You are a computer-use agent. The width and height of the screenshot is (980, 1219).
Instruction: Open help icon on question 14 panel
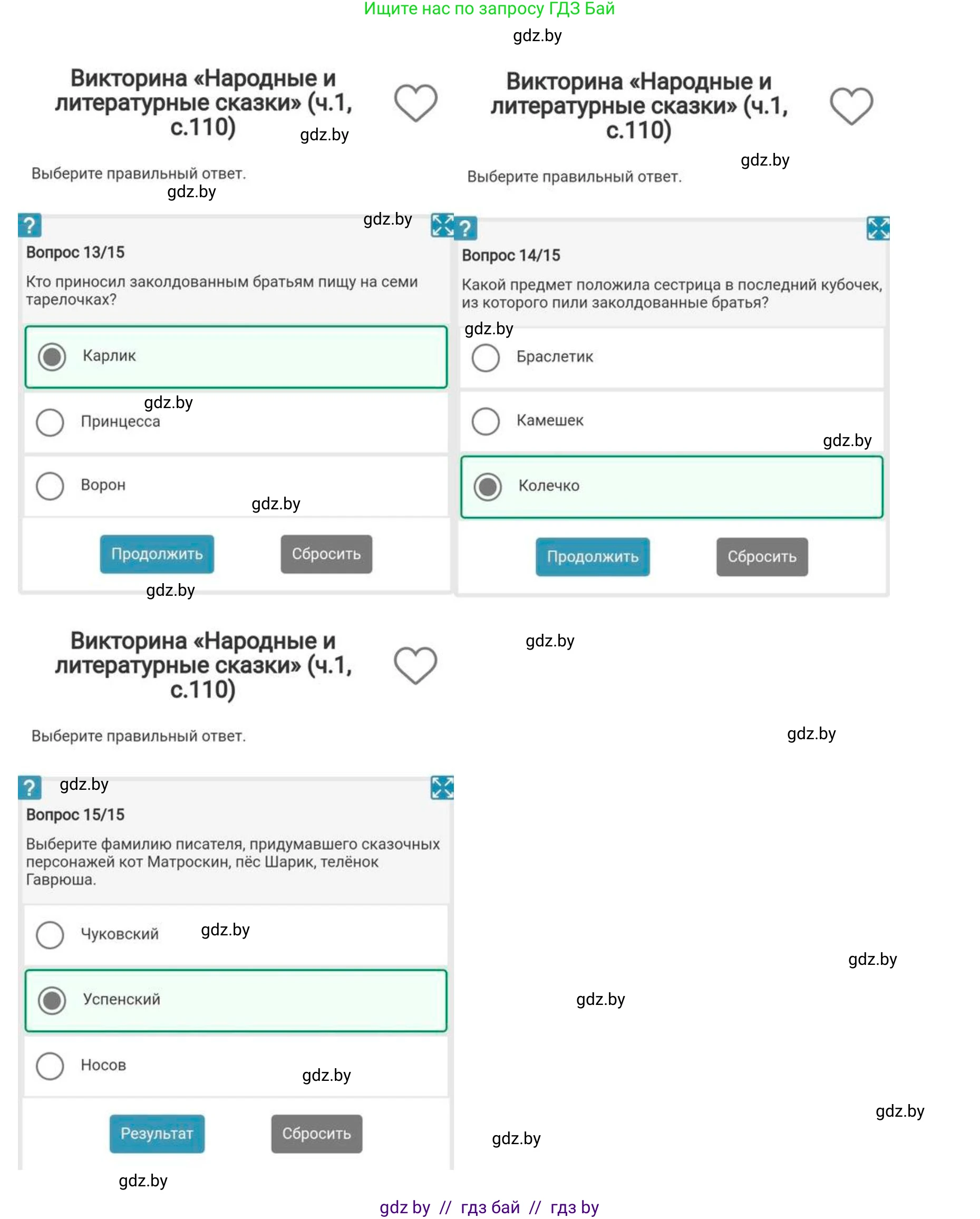point(465,228)
